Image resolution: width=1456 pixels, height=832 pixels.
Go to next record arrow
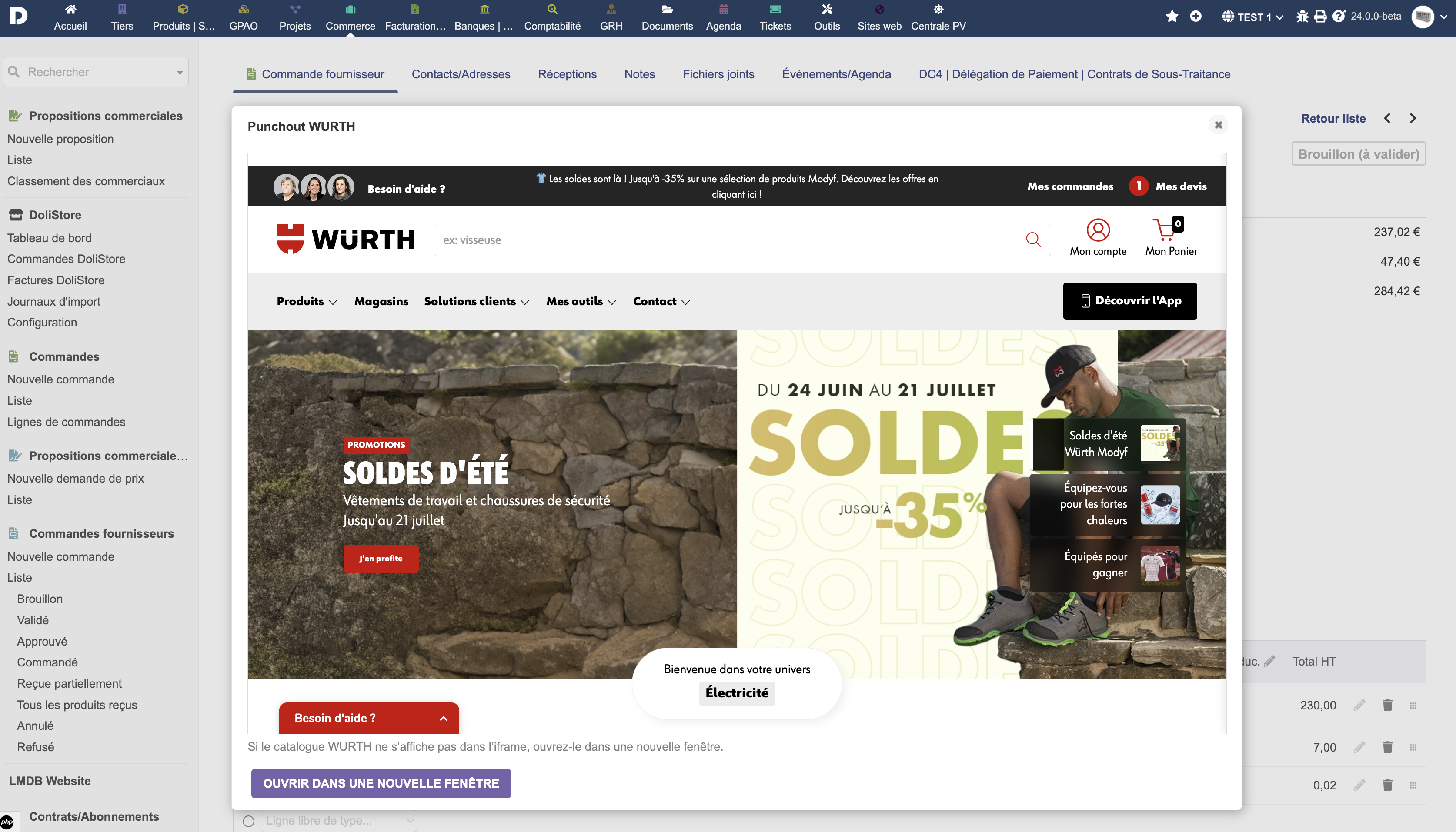tap(1413, 118)
